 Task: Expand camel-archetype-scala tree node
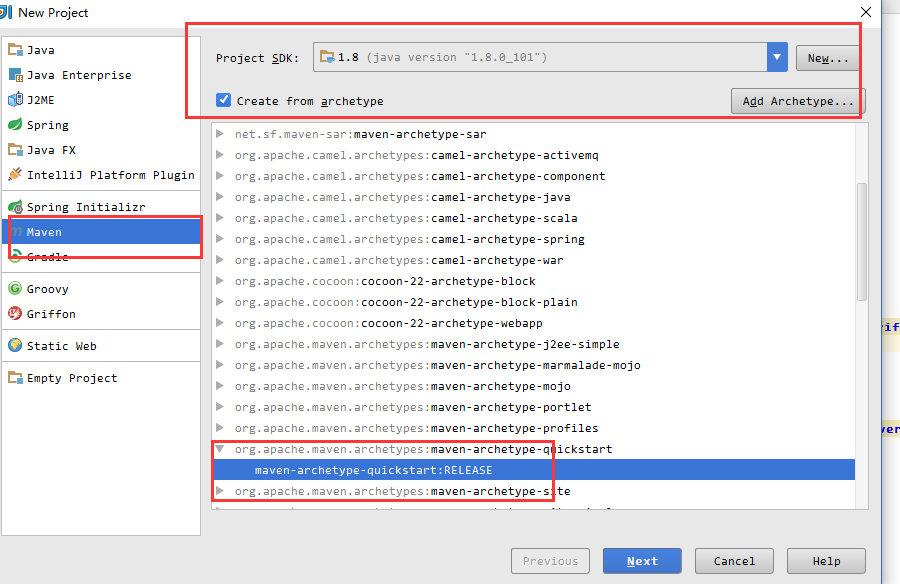click(x=220, y=218)
